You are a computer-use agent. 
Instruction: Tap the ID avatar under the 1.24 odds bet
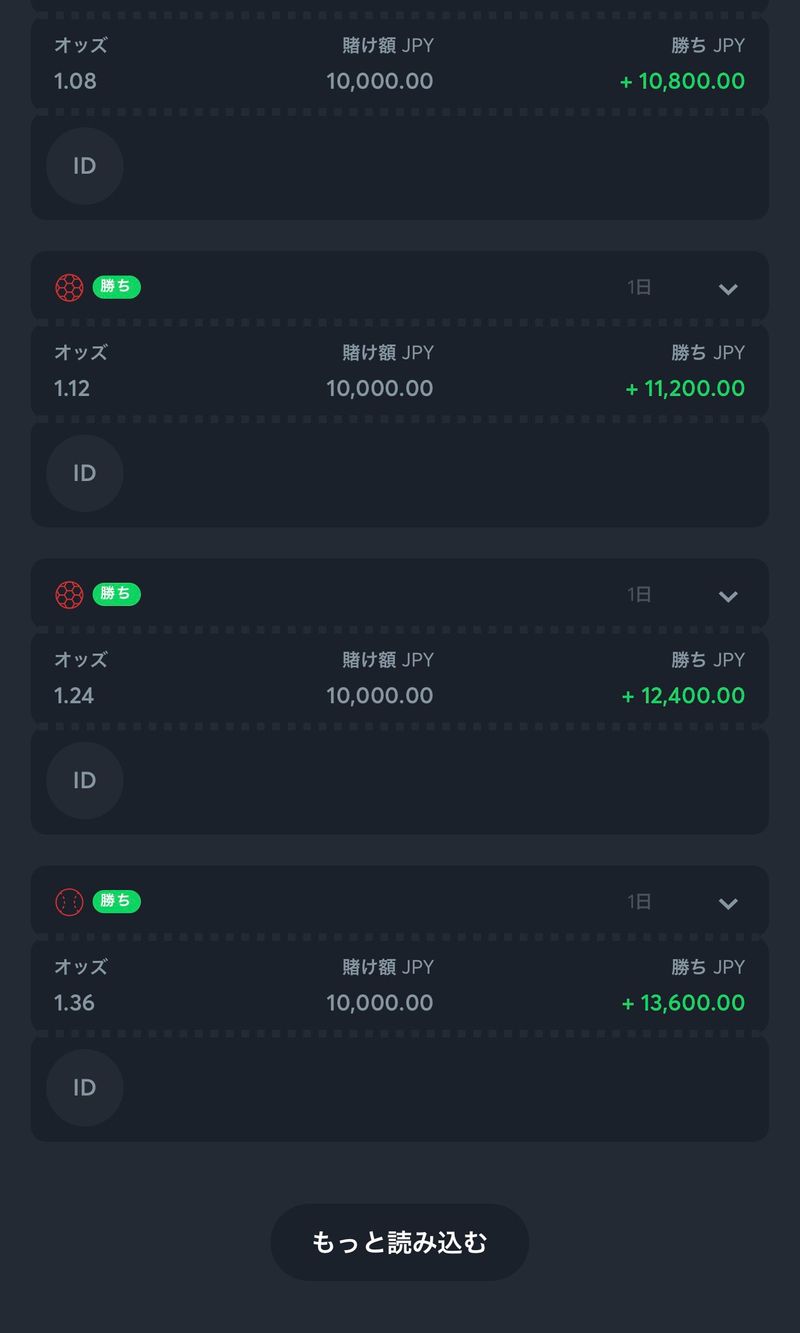pyautogui.click(x=85, y=780)
